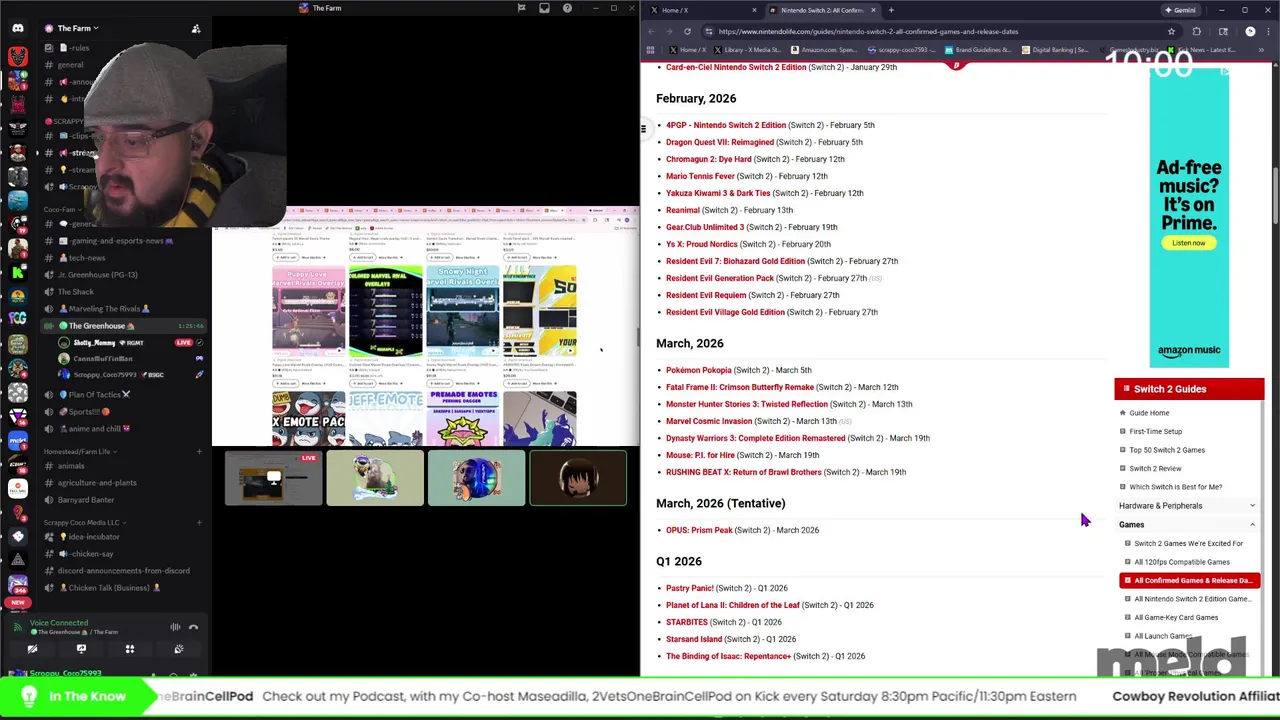The height and width of the screenshot is (720, 1280).
Task: Open agriculture-and-plants channel
Action: click(97, 482)
